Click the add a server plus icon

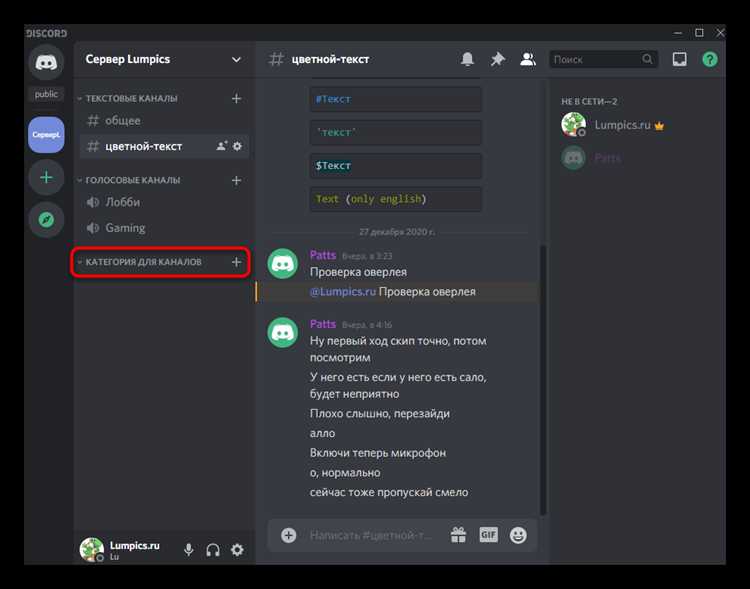pyautogui.click(x=46, y=178)
